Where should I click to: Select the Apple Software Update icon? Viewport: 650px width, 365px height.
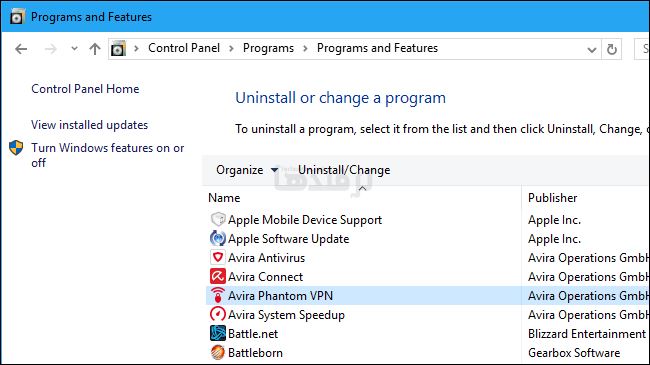(x=218, y=238)
